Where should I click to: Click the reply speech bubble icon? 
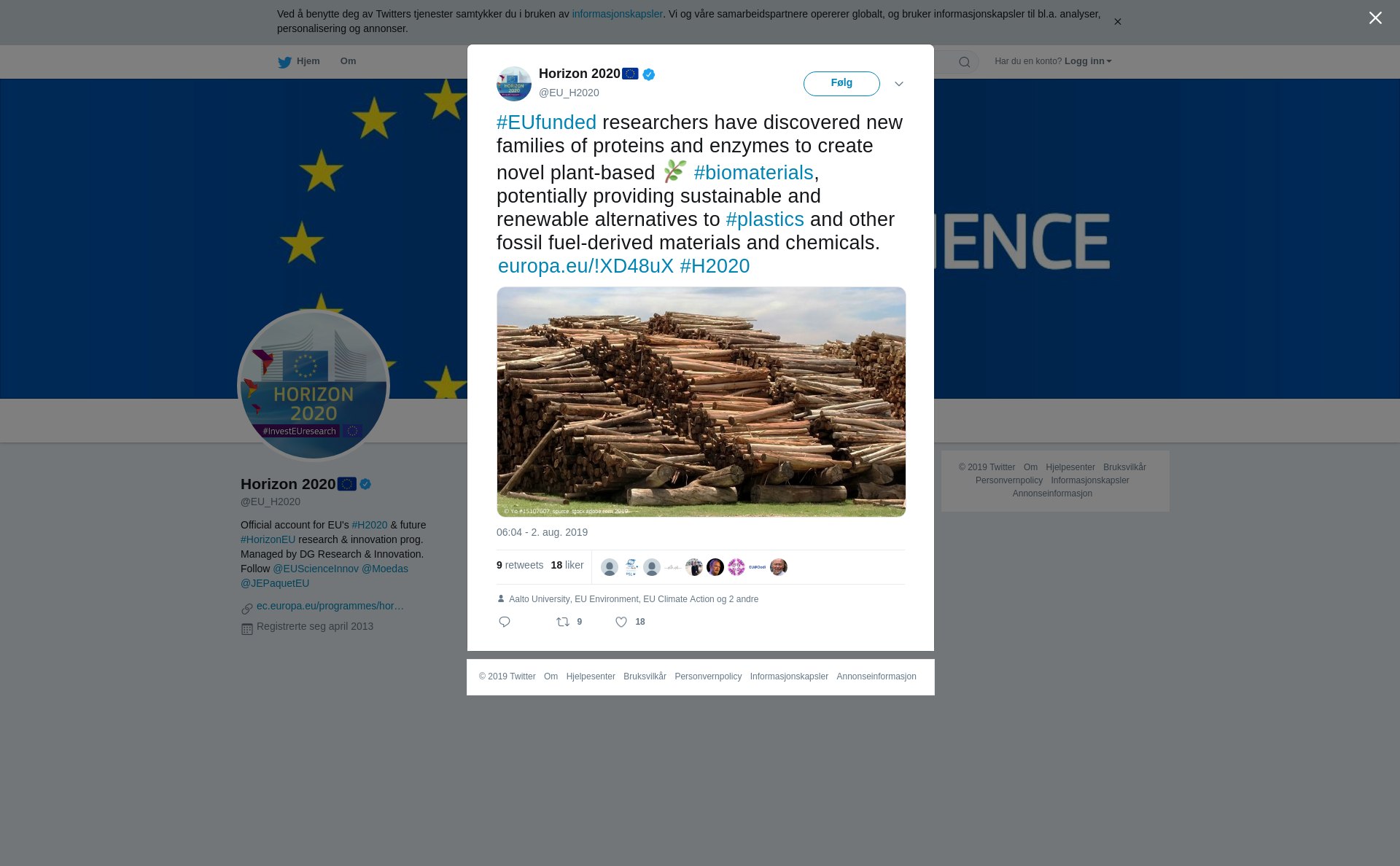pyautogui.click(x=505, y=622)
